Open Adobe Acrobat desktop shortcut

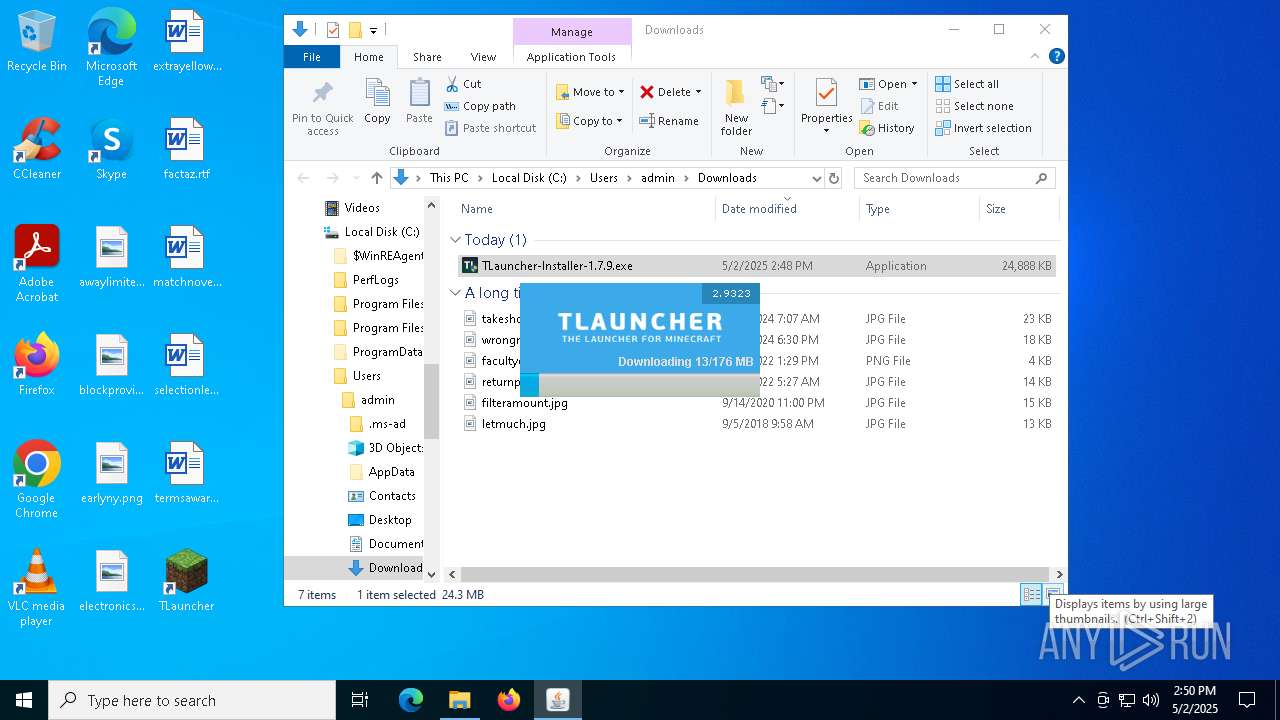[37, 265]
